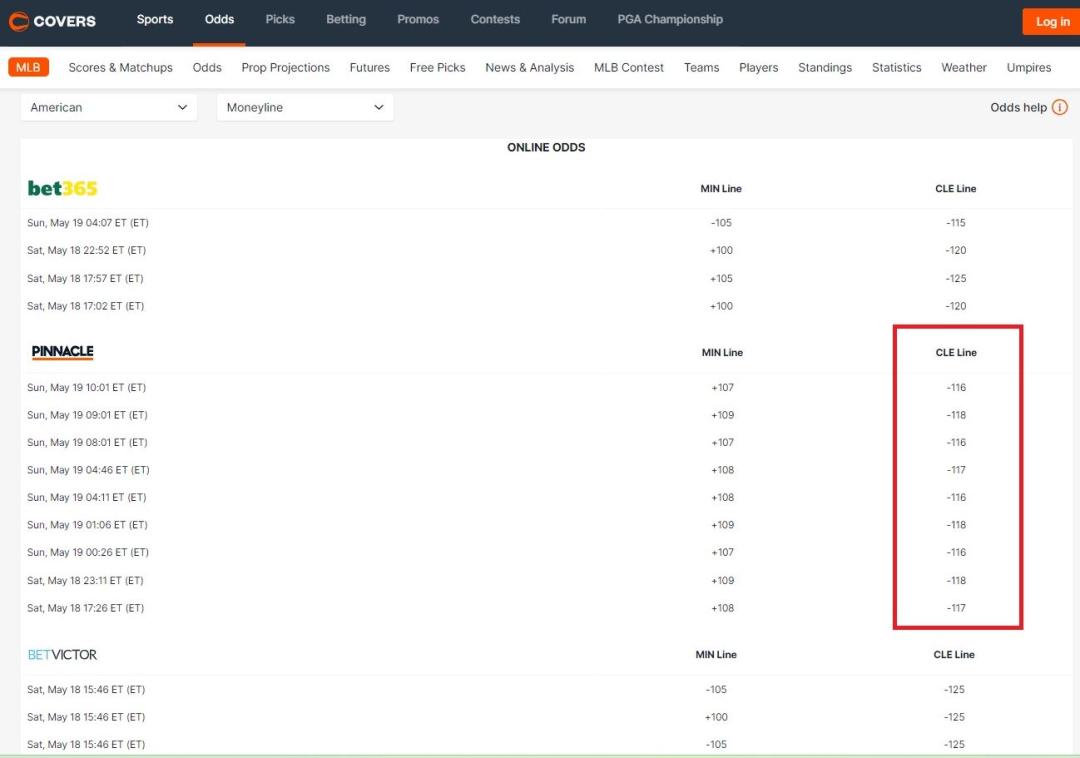The height and width of the screenshot is (758, 1080).
Task: Select Pinnacle row Sun, May 19 09:01 ET
Action: [546, 415]
